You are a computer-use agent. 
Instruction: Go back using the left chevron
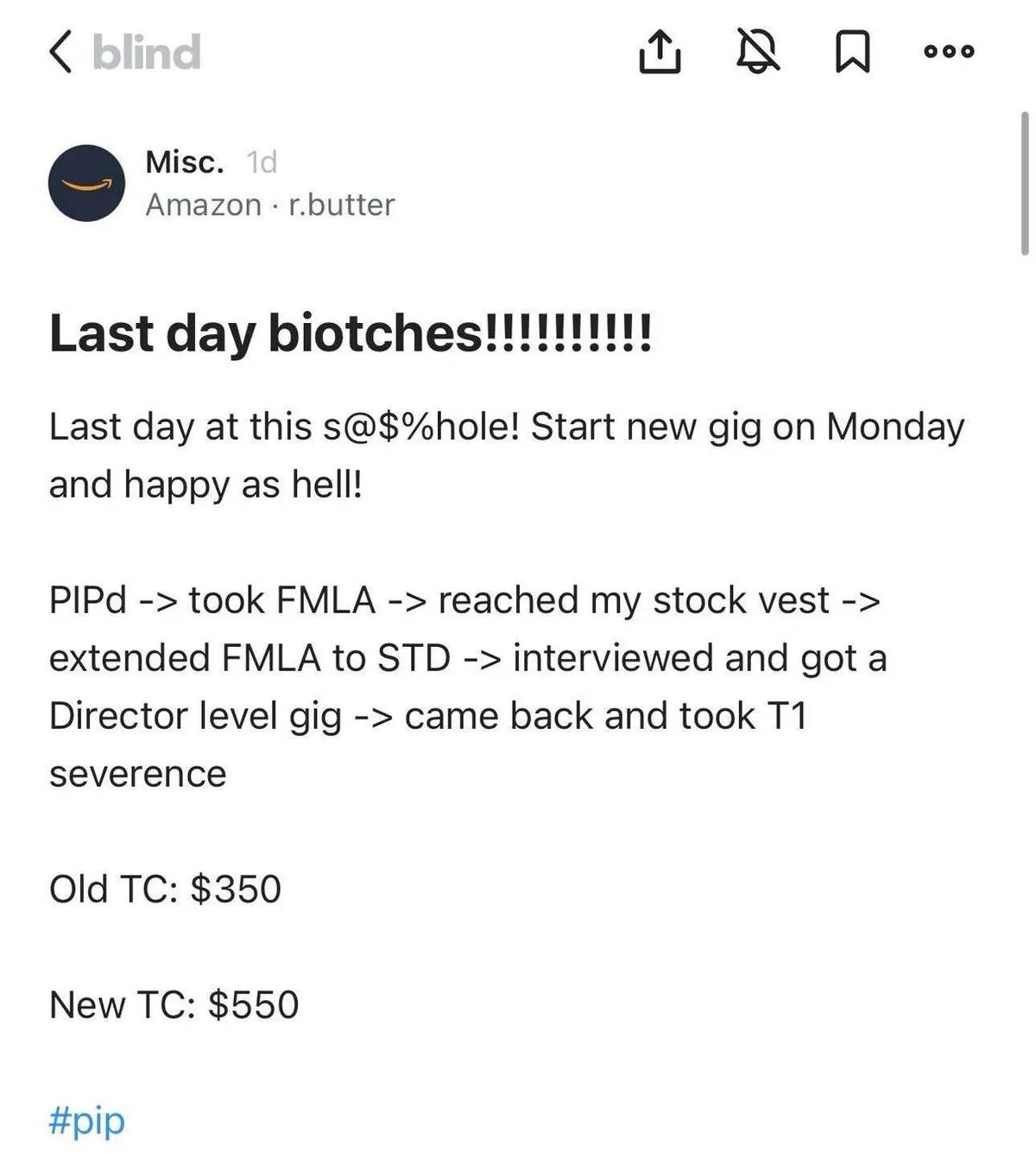tap(60, 52)
